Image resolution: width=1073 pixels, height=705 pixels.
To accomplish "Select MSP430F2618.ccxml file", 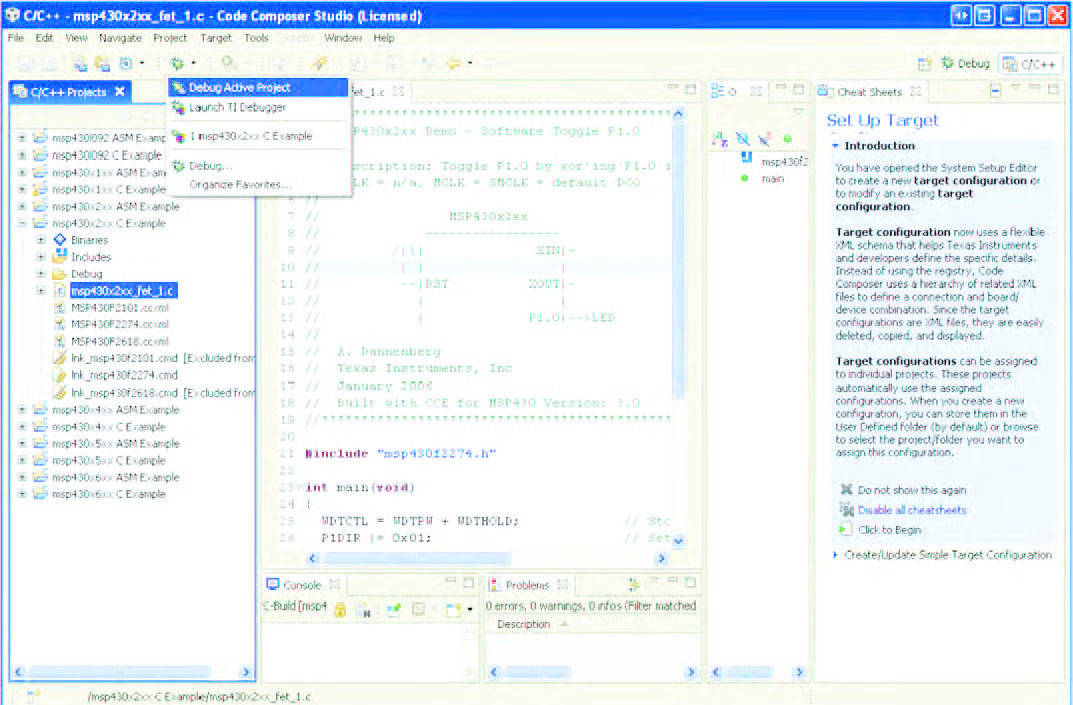I will click(x=120, y=342).
